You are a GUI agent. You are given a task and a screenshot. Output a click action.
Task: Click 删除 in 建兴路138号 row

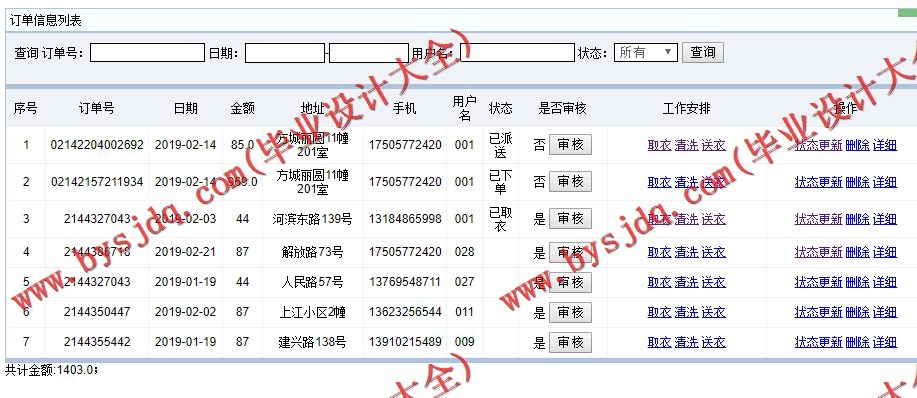[857, 342]
